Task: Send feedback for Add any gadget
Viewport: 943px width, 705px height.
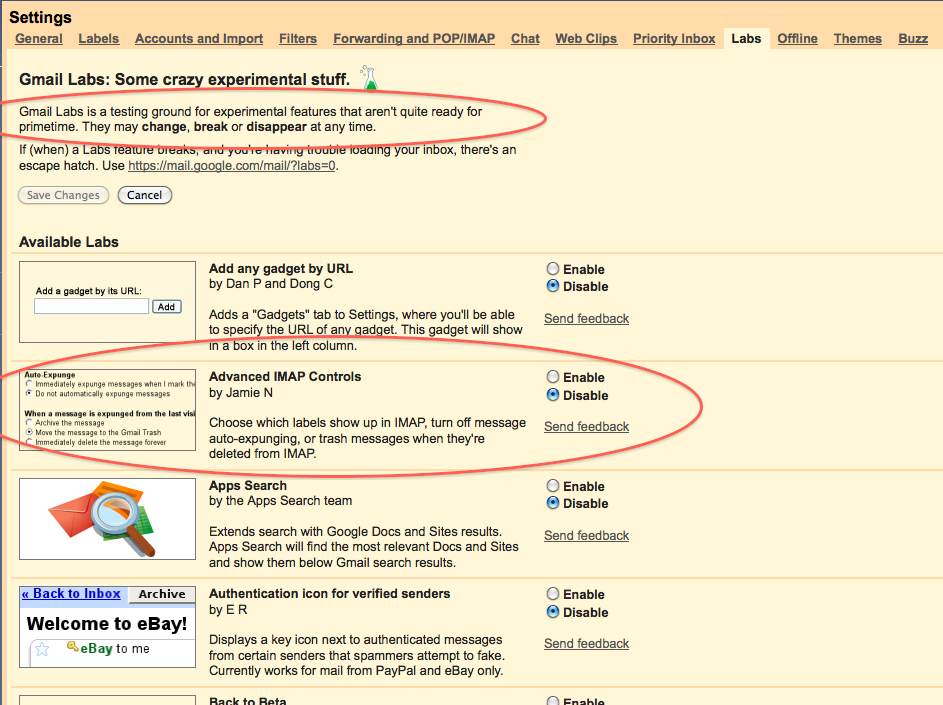Action: (586, 318)
